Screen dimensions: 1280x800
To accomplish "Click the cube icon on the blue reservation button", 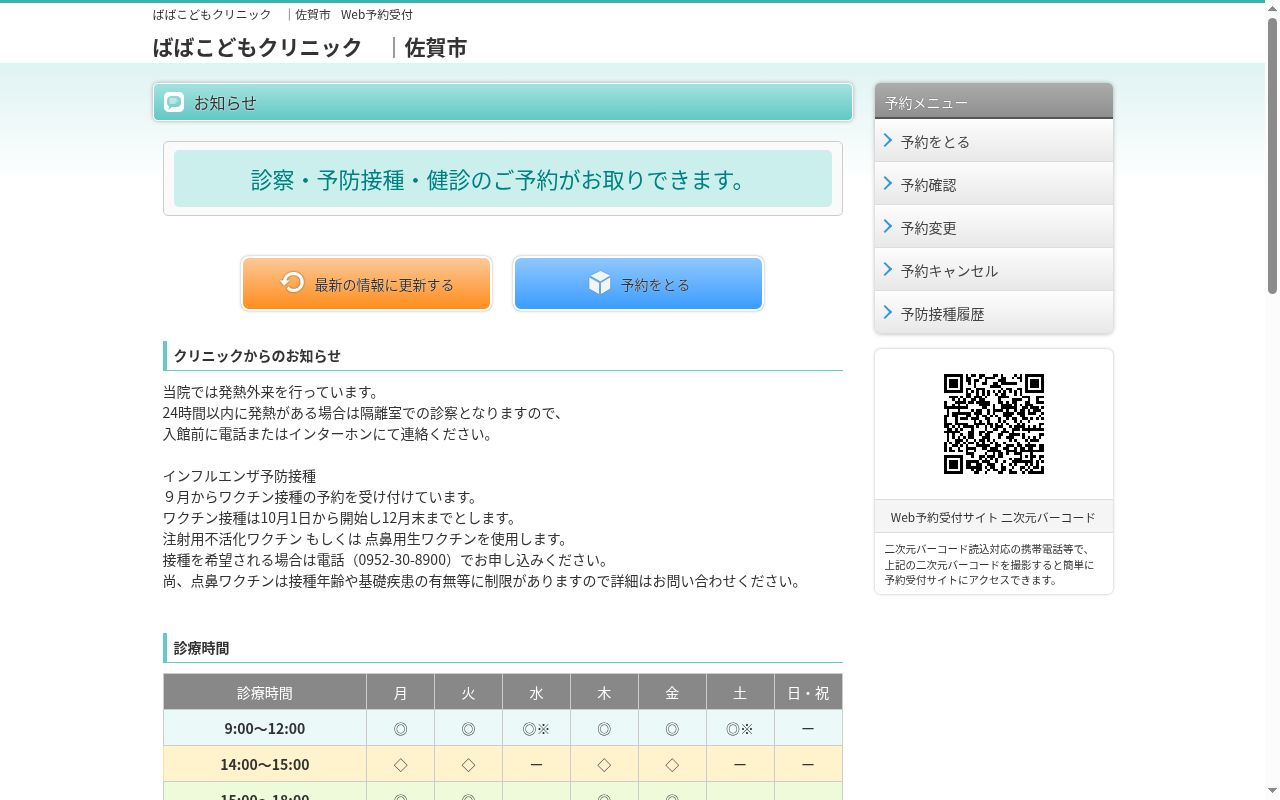I will click(x=599, y=283).
